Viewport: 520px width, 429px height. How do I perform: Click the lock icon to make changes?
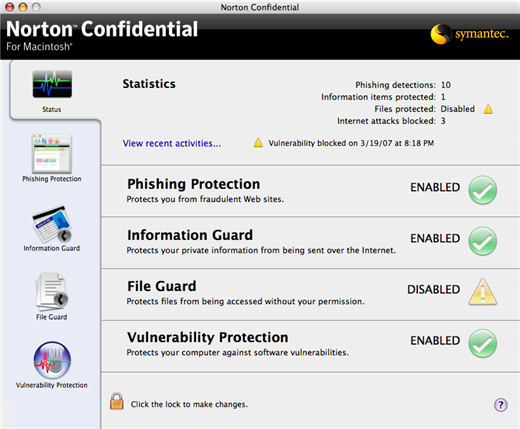[x=117, y=401]
